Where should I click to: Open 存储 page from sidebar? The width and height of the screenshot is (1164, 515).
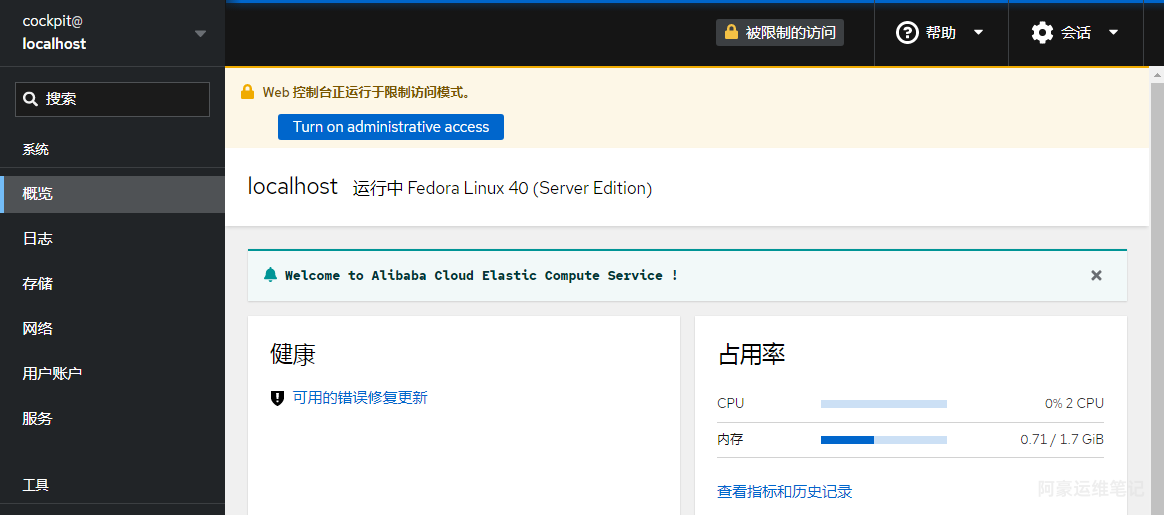pyautogui.click(x=112, y=284)
